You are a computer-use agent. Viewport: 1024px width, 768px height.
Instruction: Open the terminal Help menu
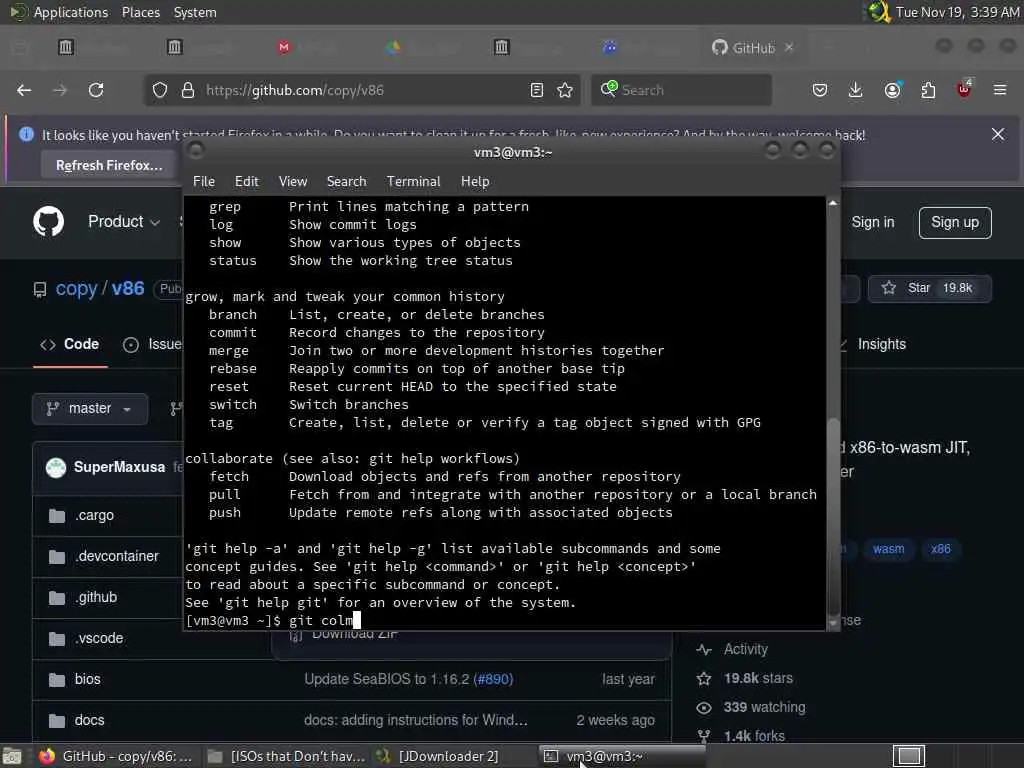point(475,182)
